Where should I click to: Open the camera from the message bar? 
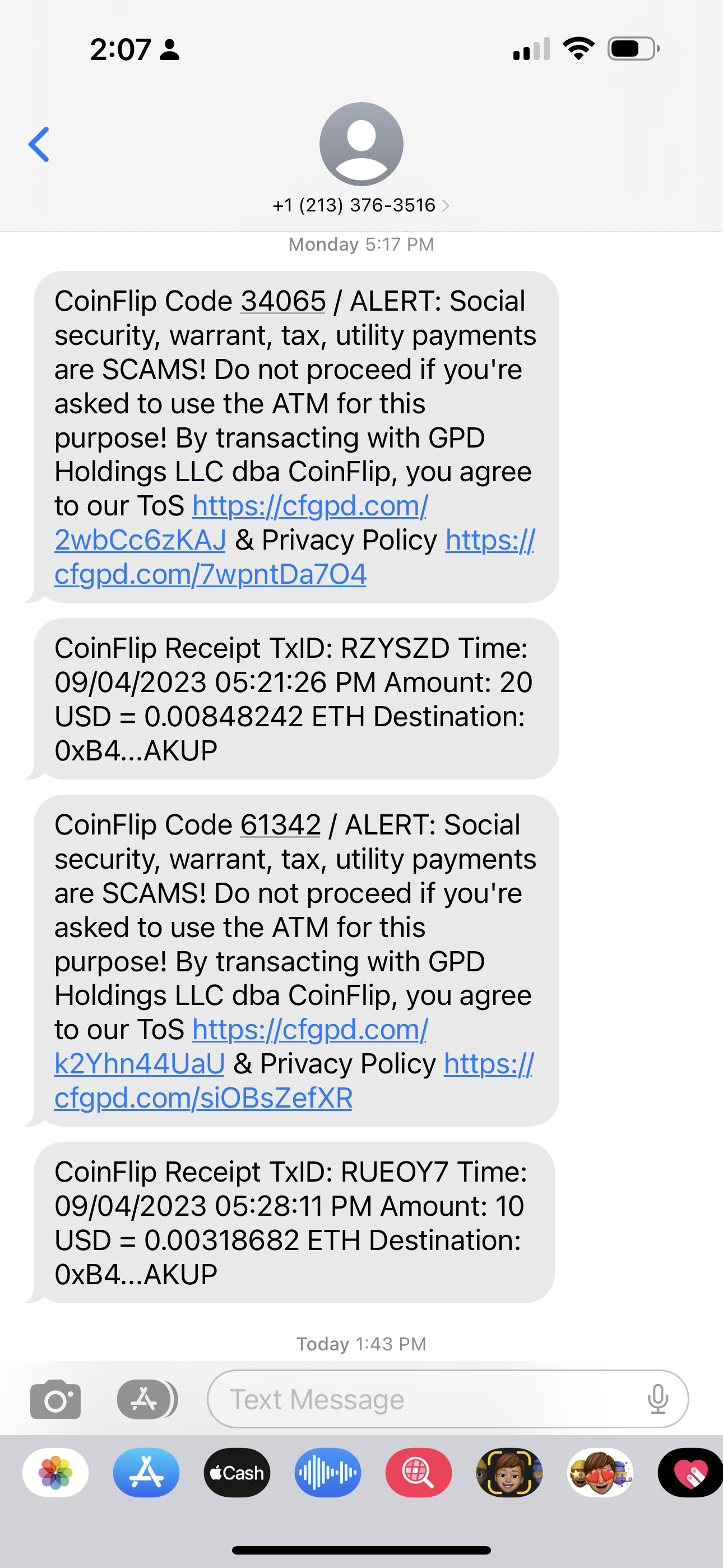55,1399
